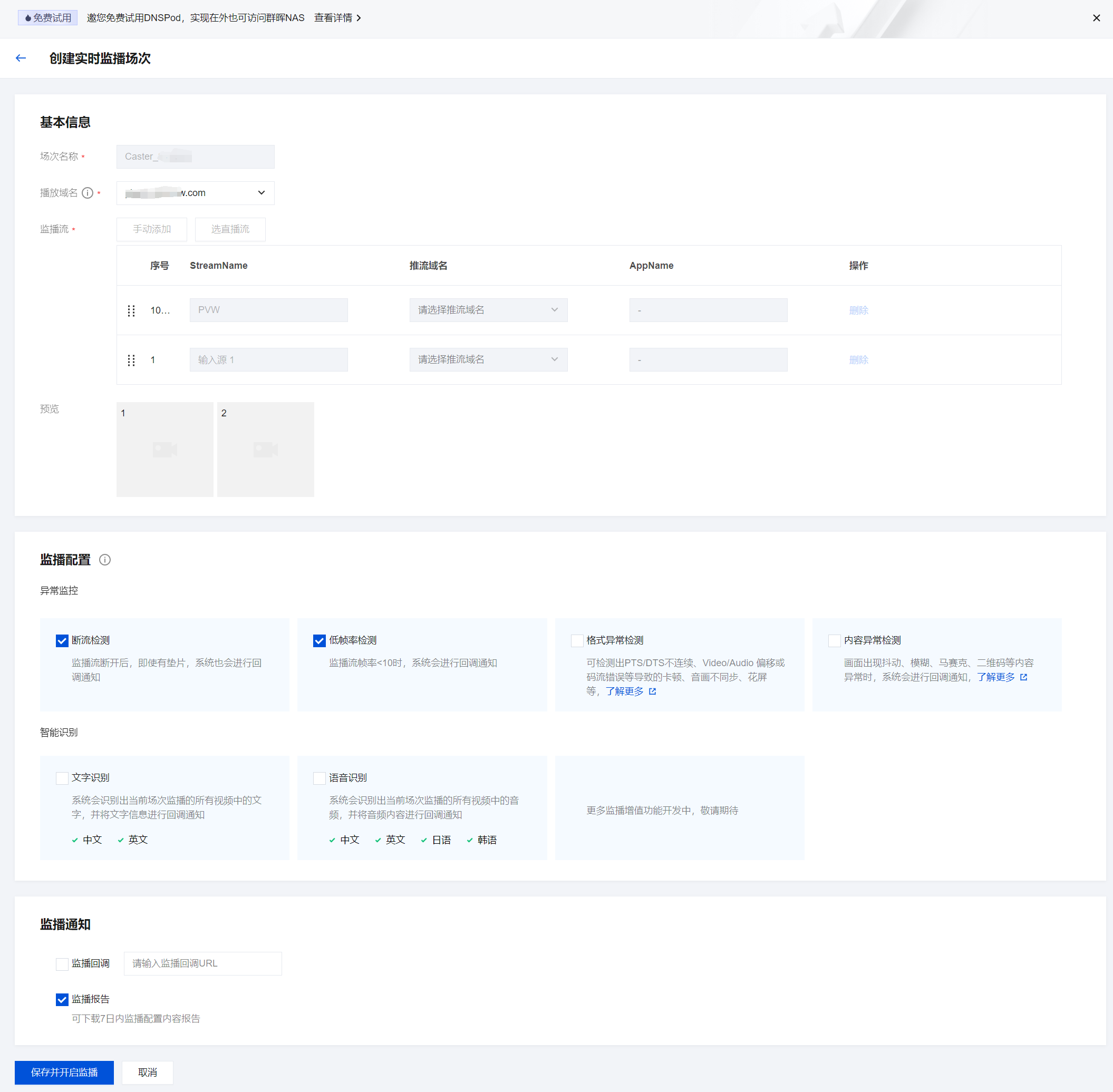
Task: Click the 取消 button
Action: 148,1072
